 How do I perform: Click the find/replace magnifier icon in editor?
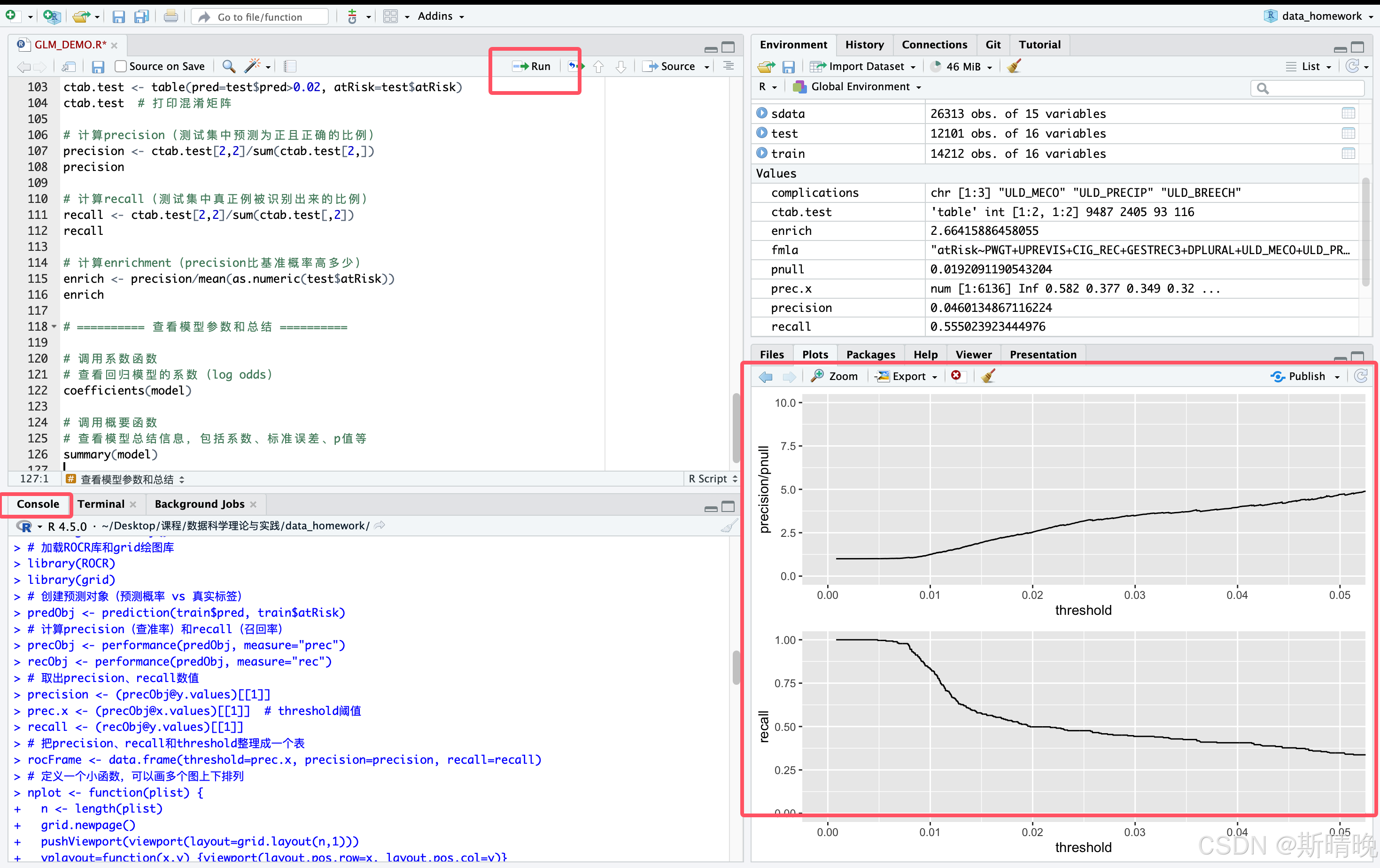(x=229, y=66)
